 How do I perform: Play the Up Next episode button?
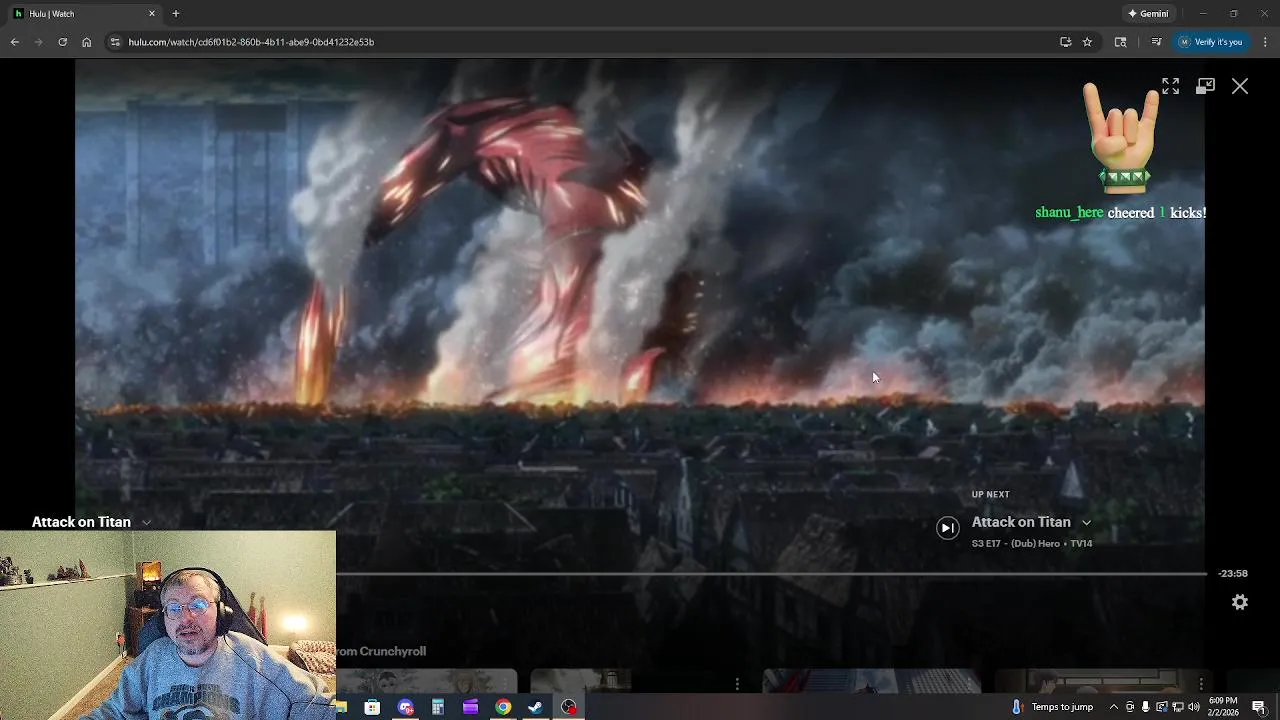(947, 528)
